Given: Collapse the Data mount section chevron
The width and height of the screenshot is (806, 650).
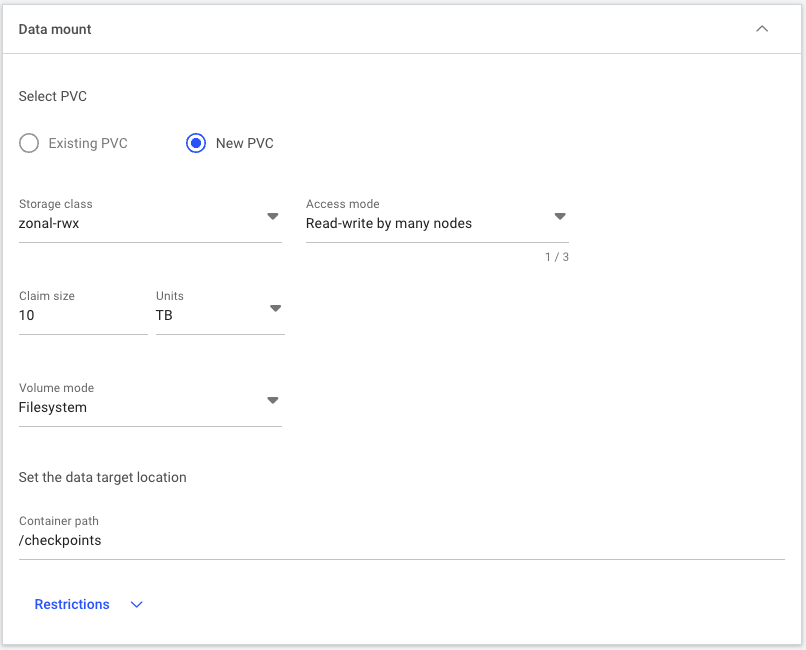Looking at the screenshot, I should click(x=762, y=29).
